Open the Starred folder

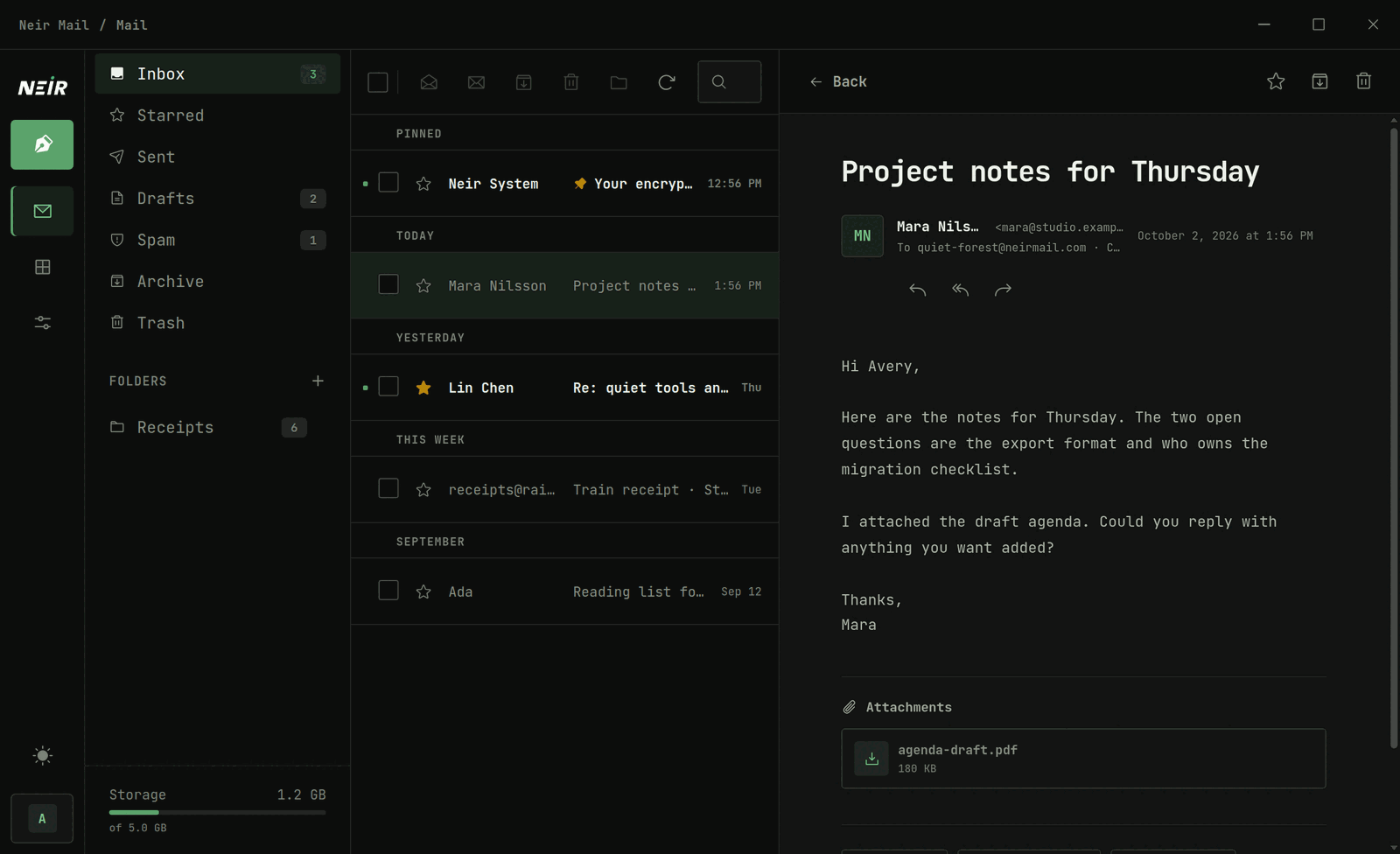217,115
